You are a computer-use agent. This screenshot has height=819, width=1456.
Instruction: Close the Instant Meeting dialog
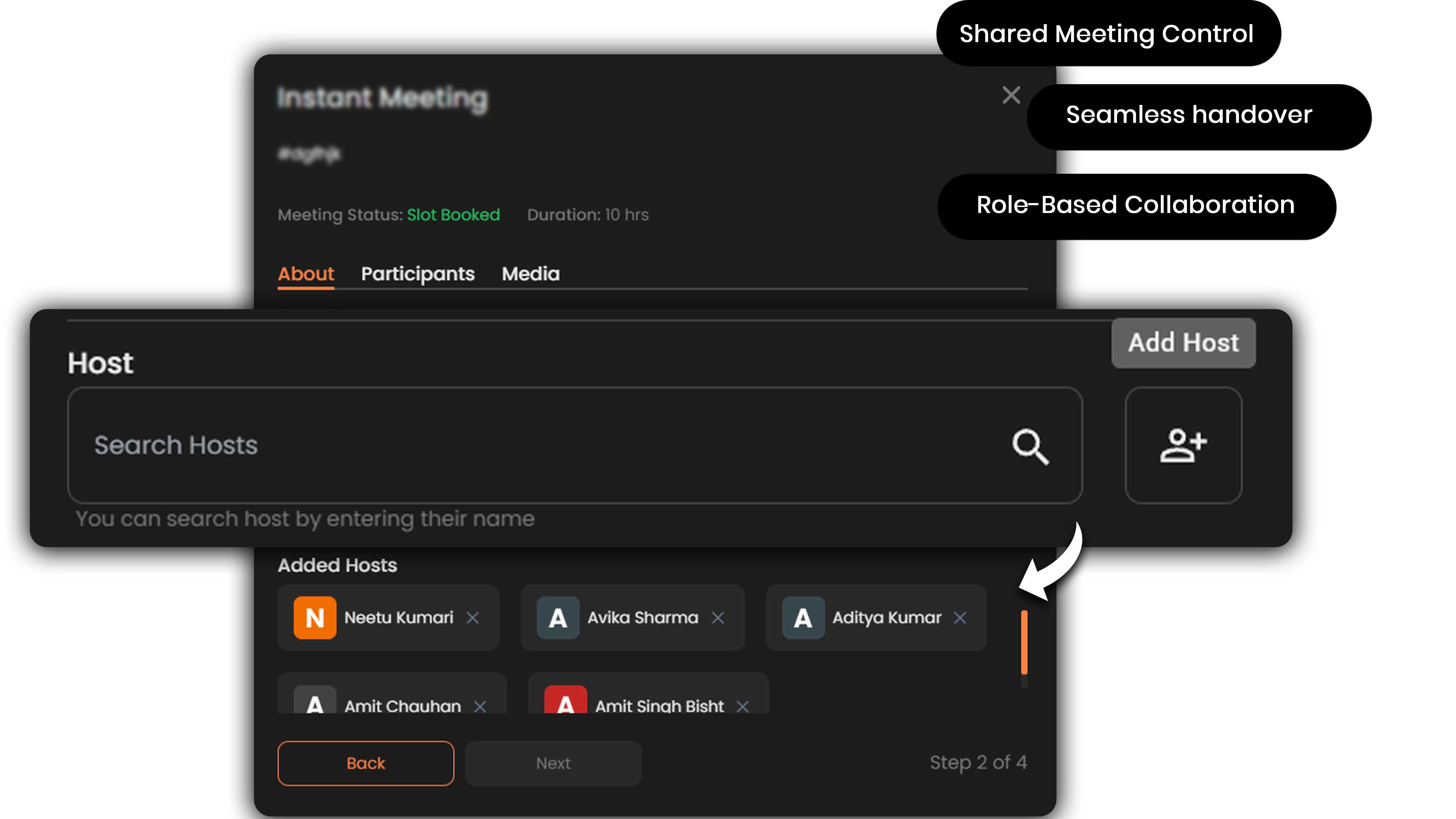[1011, 95]
